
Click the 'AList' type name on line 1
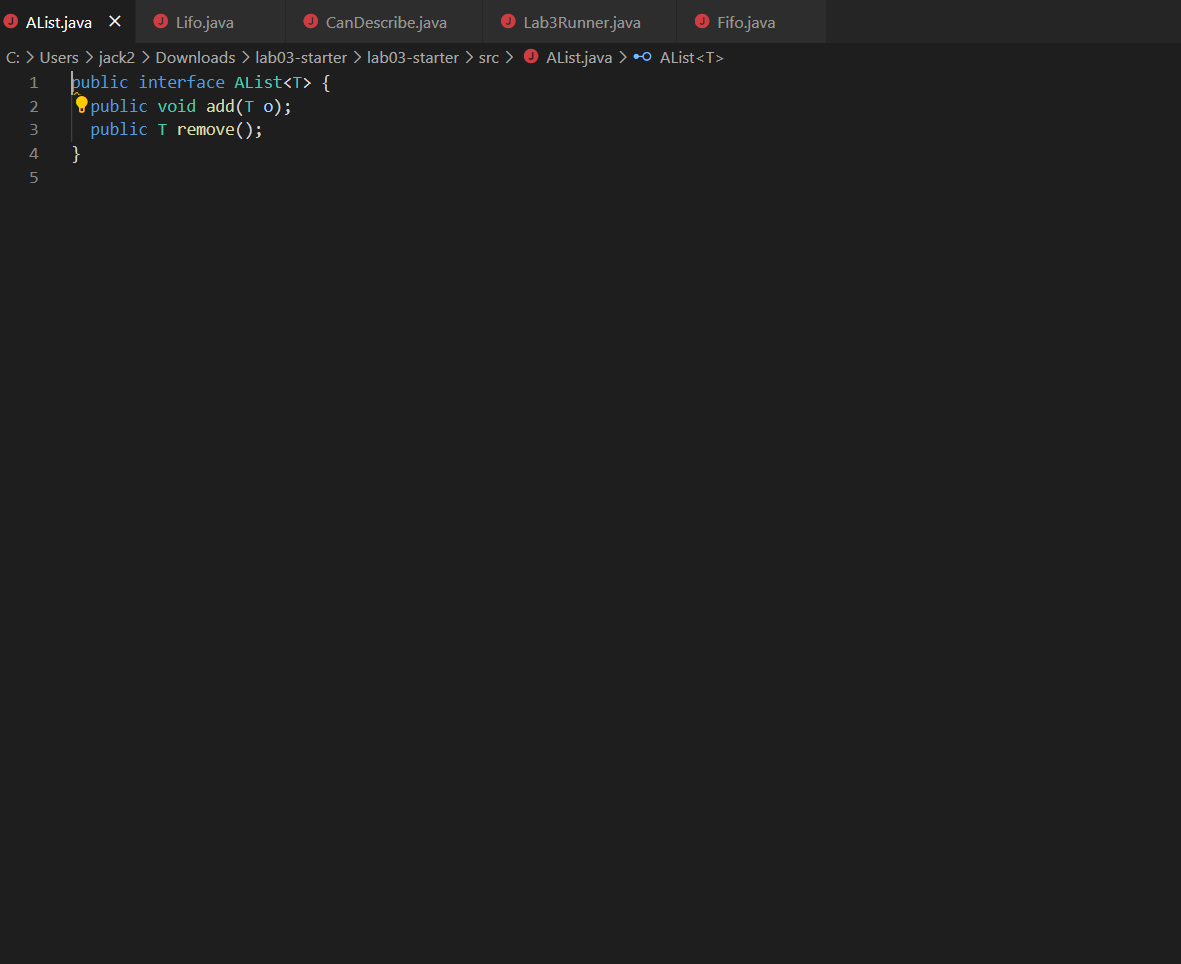coord(258,82)
